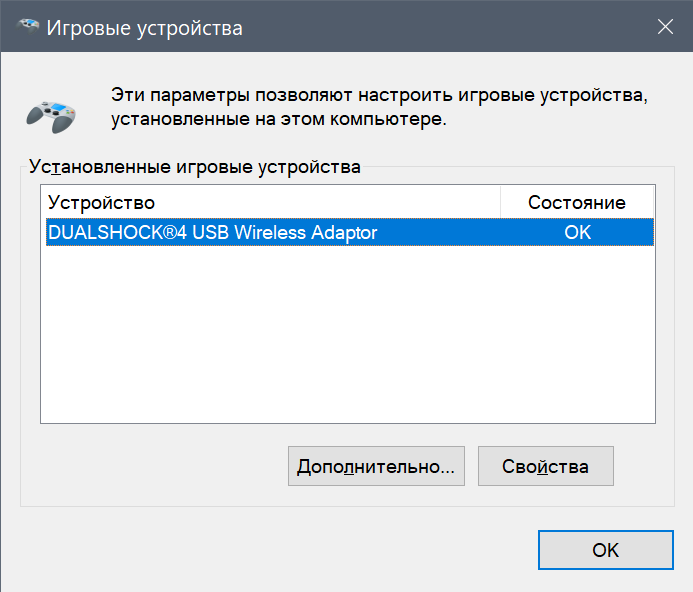Viewport: 693px width, 592px height.
Task: Confirm the dialog with the bottom OK button
Action: (x=605, y=550)
